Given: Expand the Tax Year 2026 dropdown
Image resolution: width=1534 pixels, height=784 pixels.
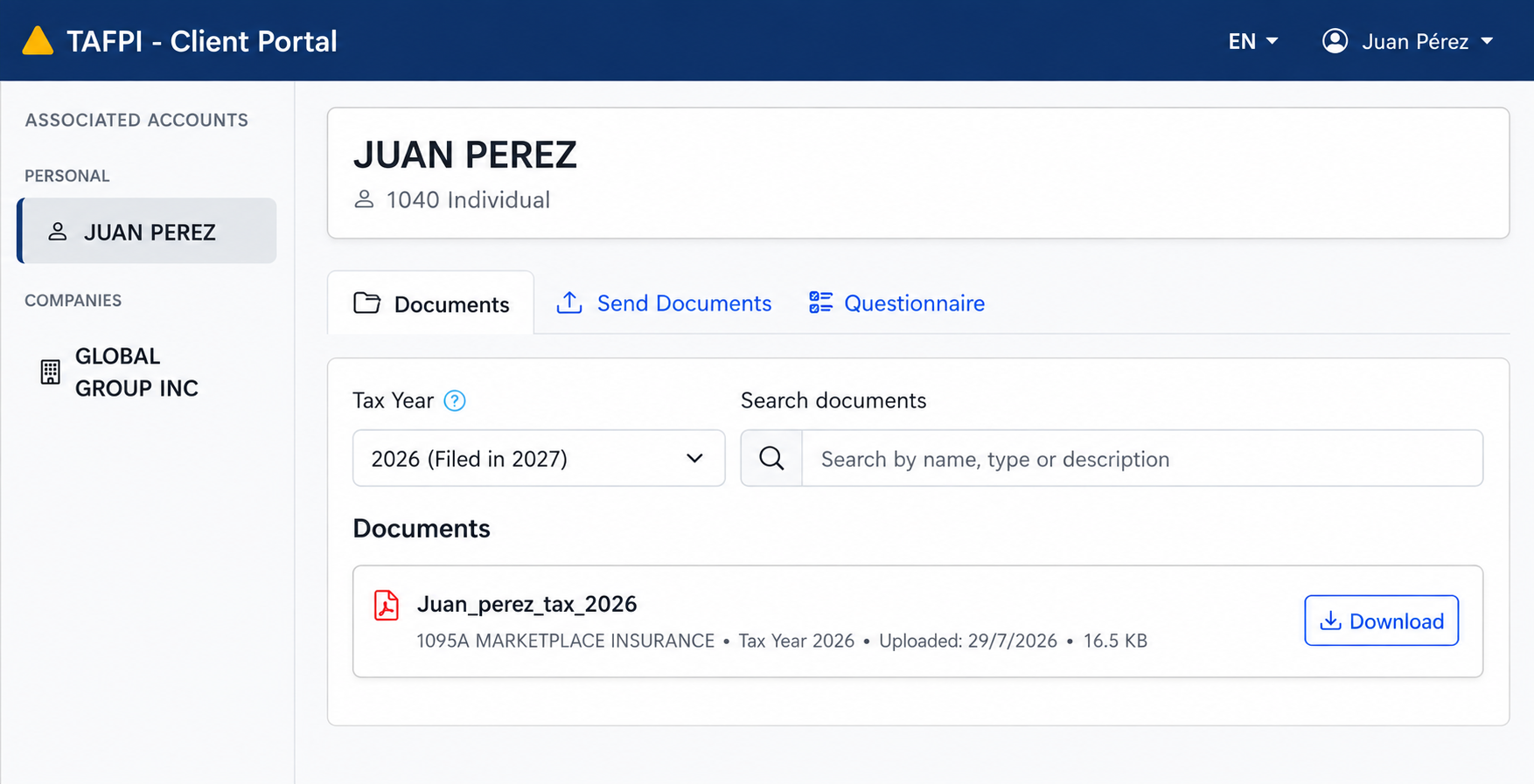Looking at the screenshot, I should pyautogui.click(x=539, y=458).
